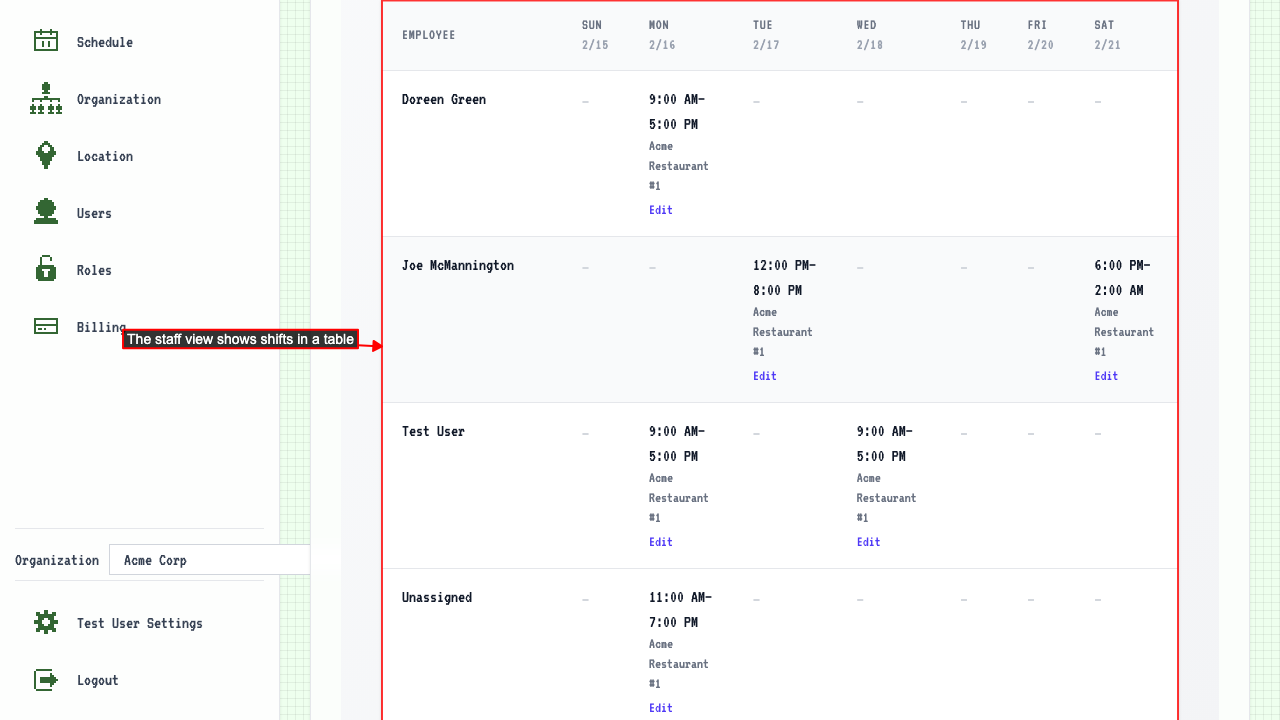Edit Doreen Green's Monday shift
1280x720 pixels.
pyautogui.click(x=660, y=210)
